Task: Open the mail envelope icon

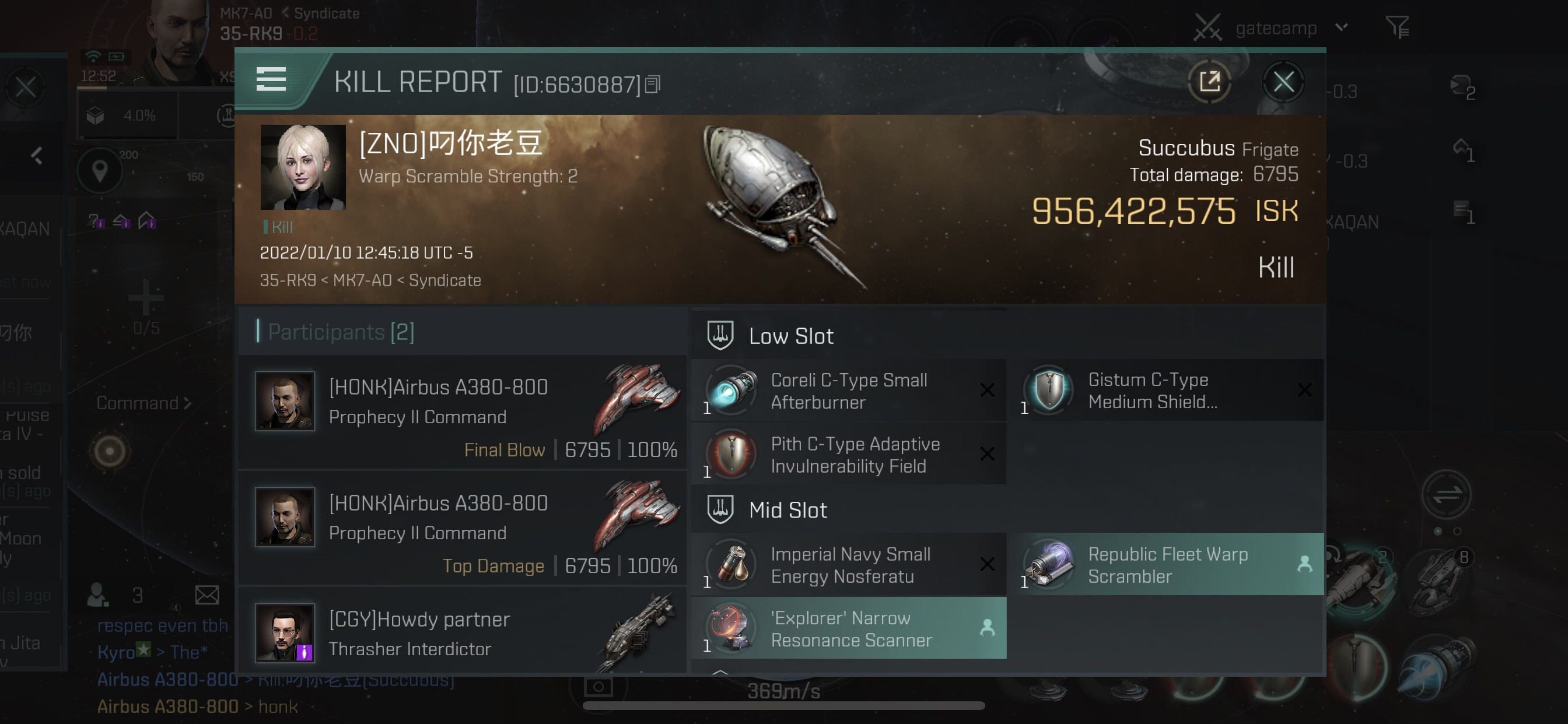Action: [207, 595]
